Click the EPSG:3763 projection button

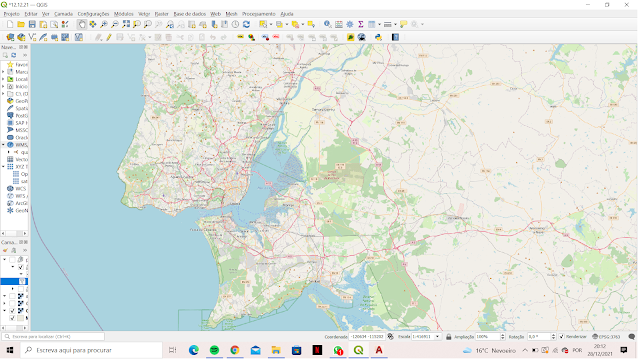point(606,336)
